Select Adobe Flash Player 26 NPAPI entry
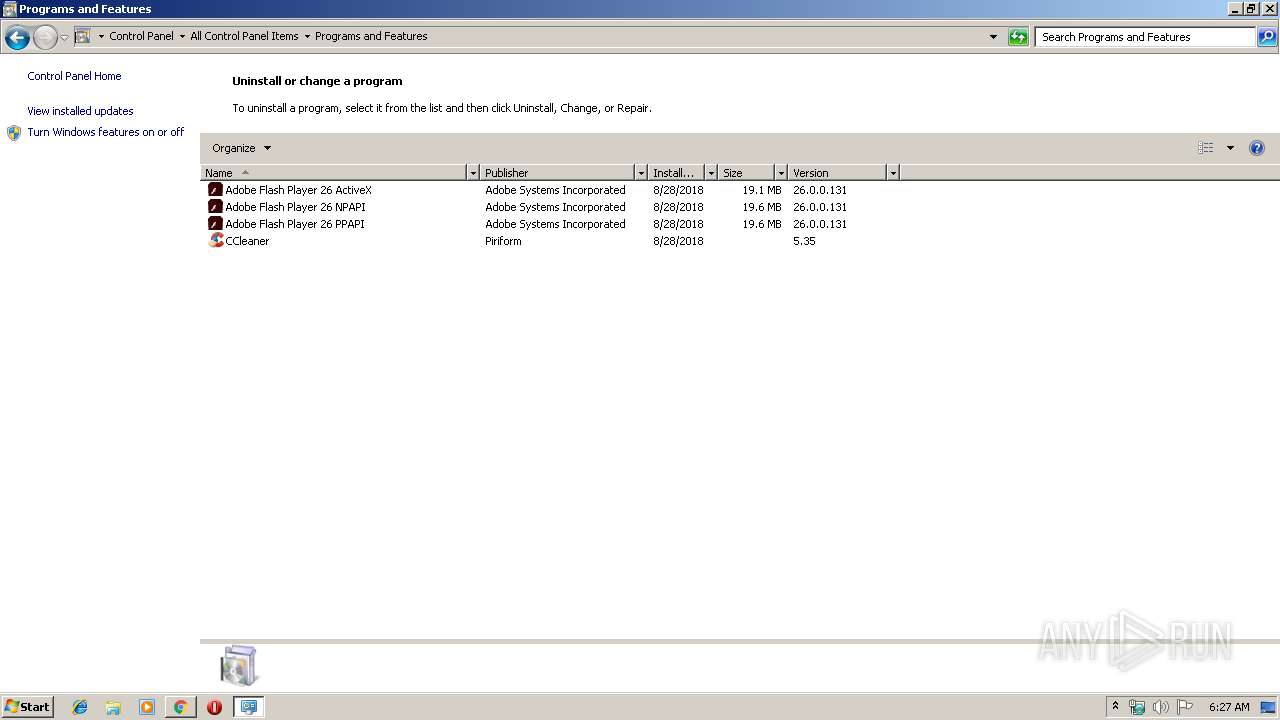1280x720 pixels. tap(295, 207)
